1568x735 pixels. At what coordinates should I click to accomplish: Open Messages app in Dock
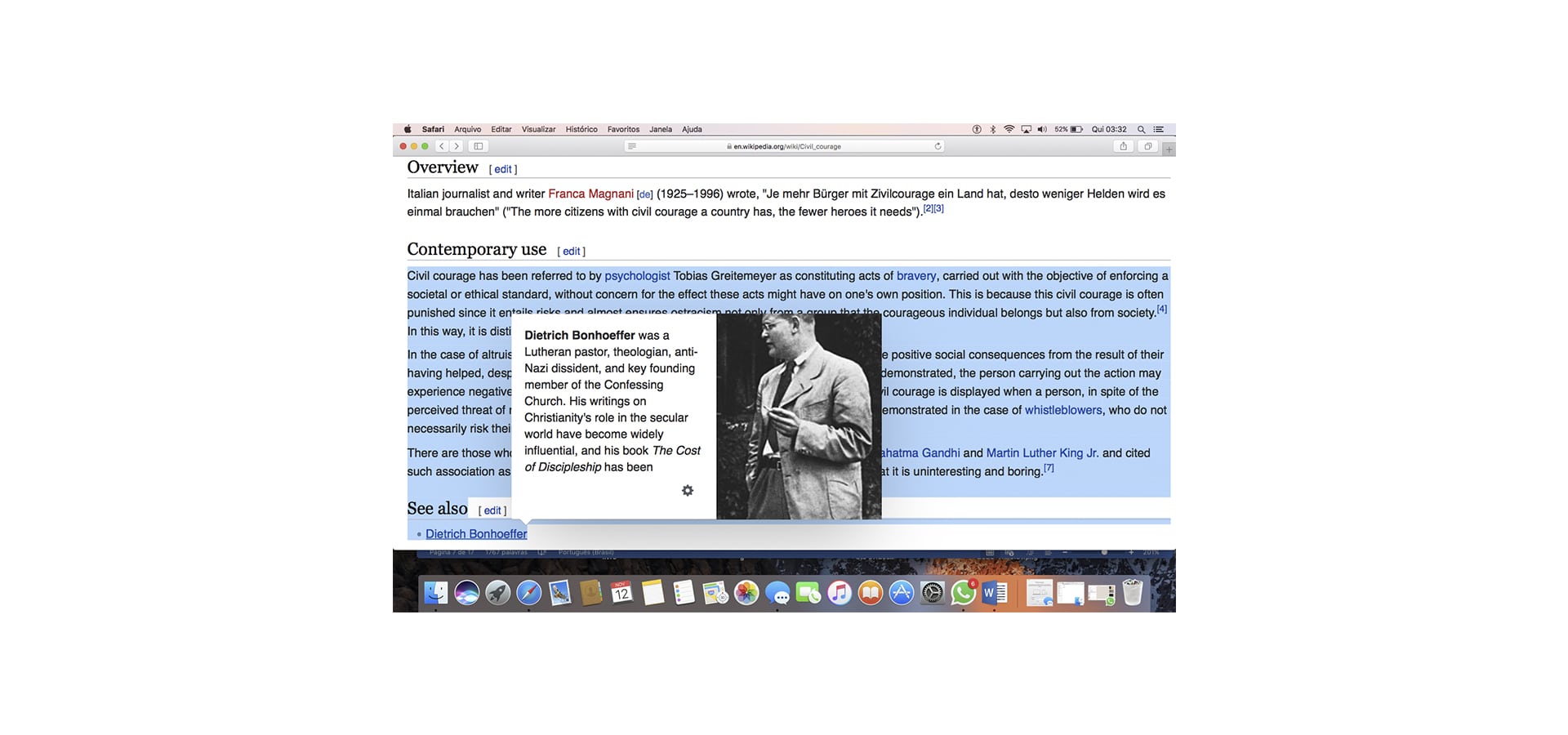click(777, 593)
